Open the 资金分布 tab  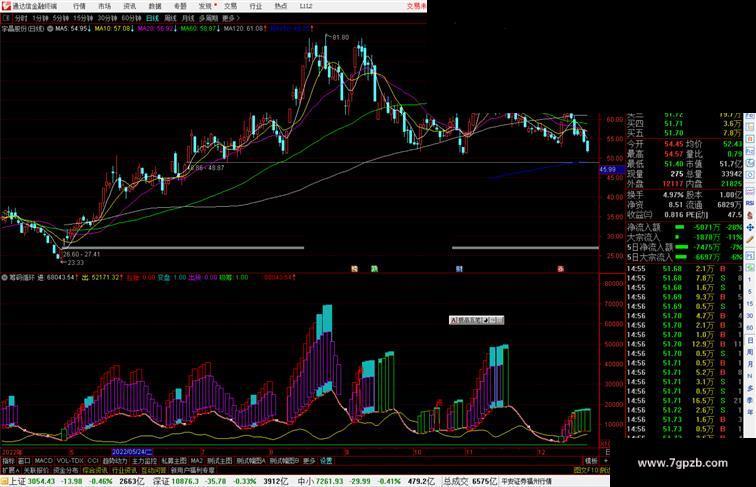click(66, 470)
